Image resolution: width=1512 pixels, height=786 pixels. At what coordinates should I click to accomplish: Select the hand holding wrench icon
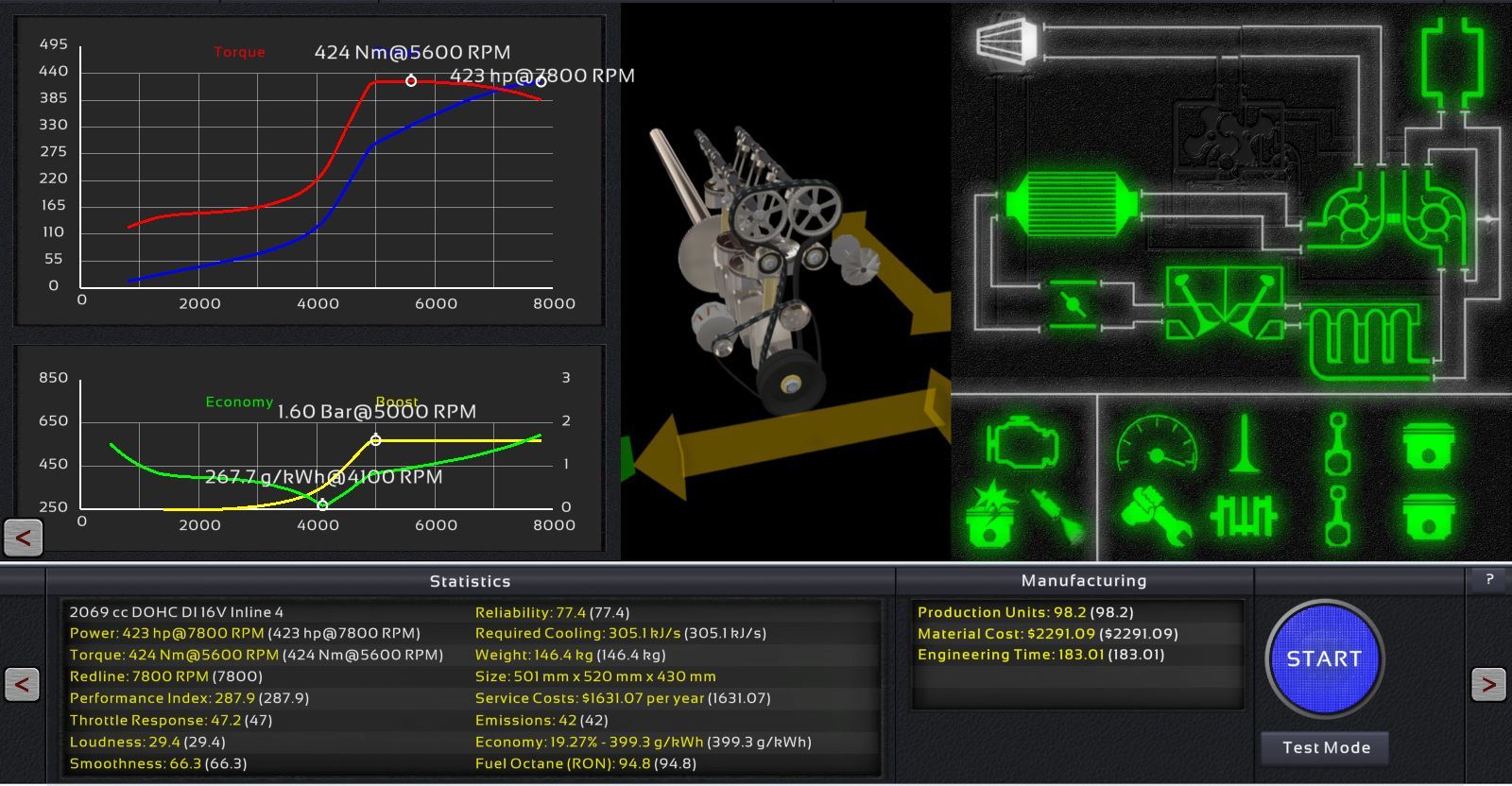click(x=1157, y=517)
